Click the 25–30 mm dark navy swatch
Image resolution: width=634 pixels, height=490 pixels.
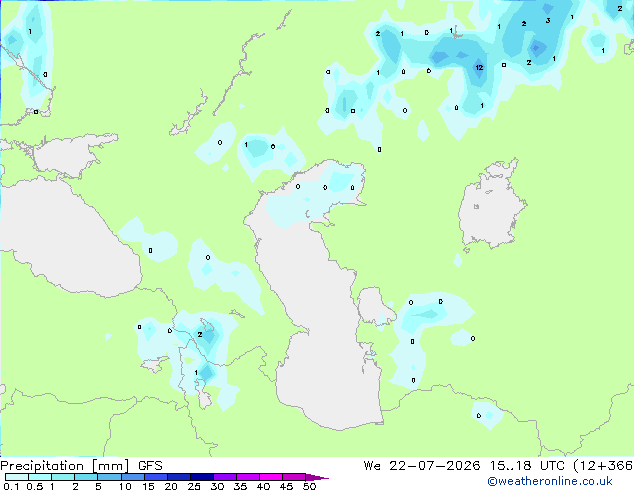coord(201,477)
